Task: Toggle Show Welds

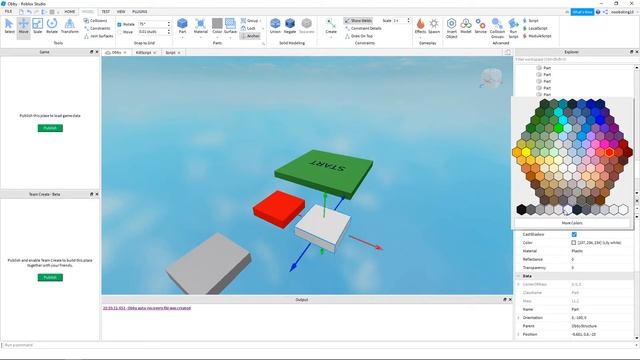Action: coord(358,20)
